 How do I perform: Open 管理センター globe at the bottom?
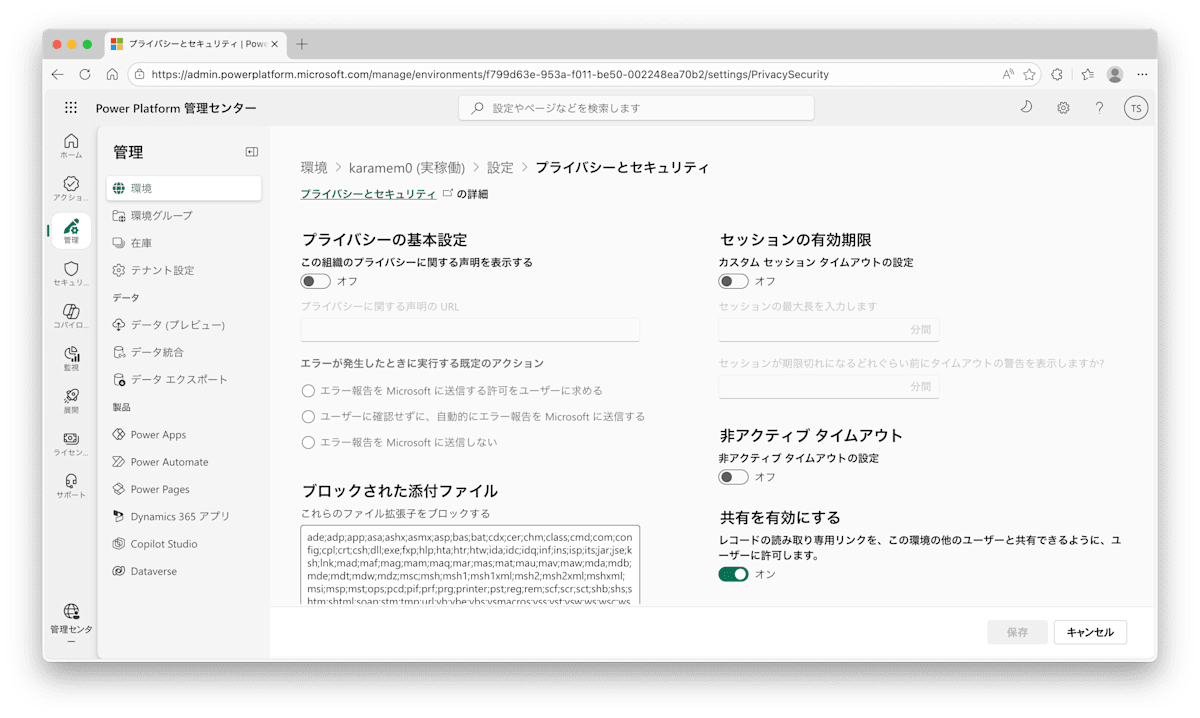pos(71,624)
